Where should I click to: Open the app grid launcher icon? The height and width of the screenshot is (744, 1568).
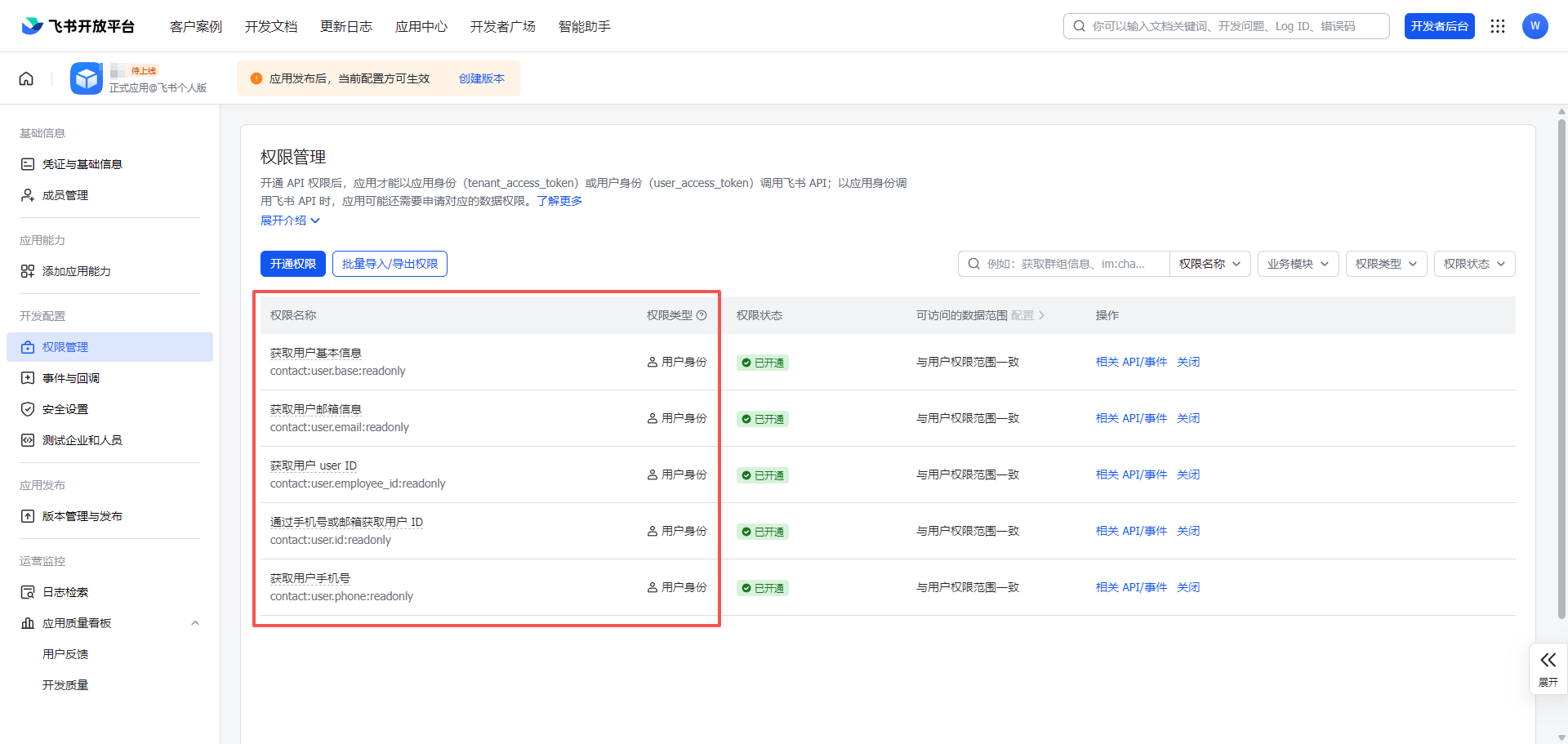coord(1497,26)
